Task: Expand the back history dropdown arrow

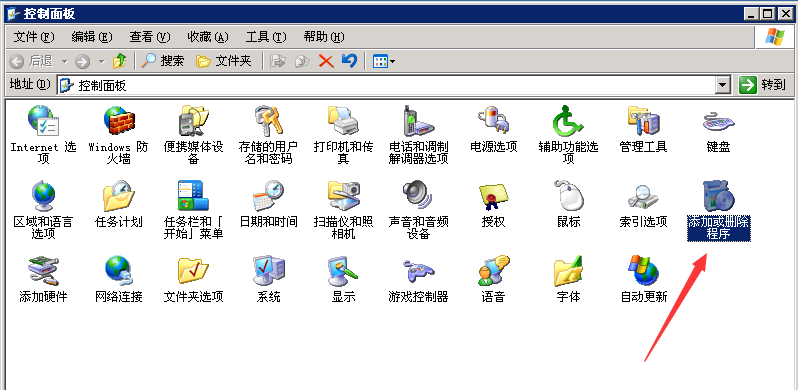Action: 65,62
